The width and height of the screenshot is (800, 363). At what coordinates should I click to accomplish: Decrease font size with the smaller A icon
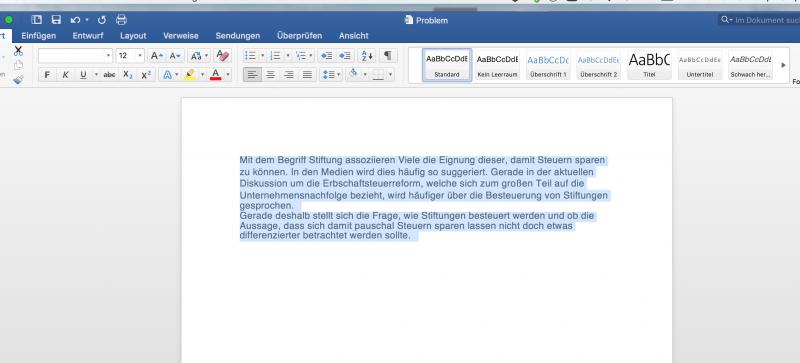pos(175,56)
